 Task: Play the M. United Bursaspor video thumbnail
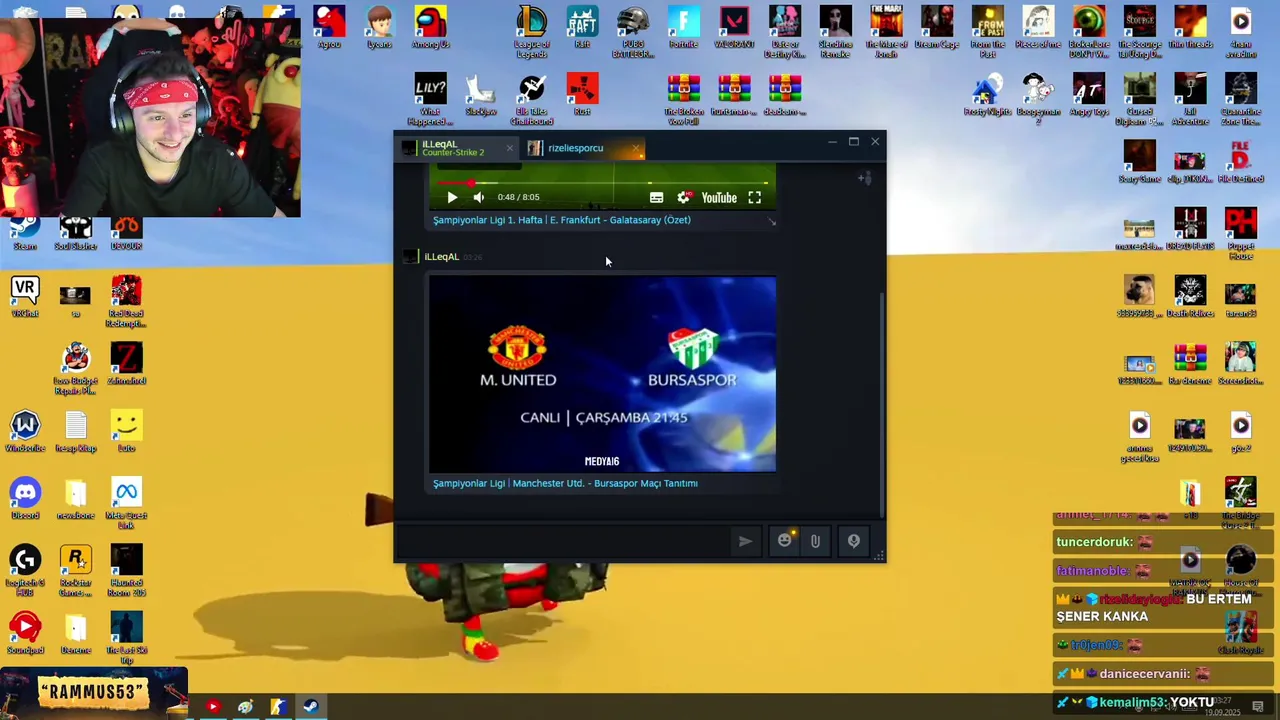point(602,374)
